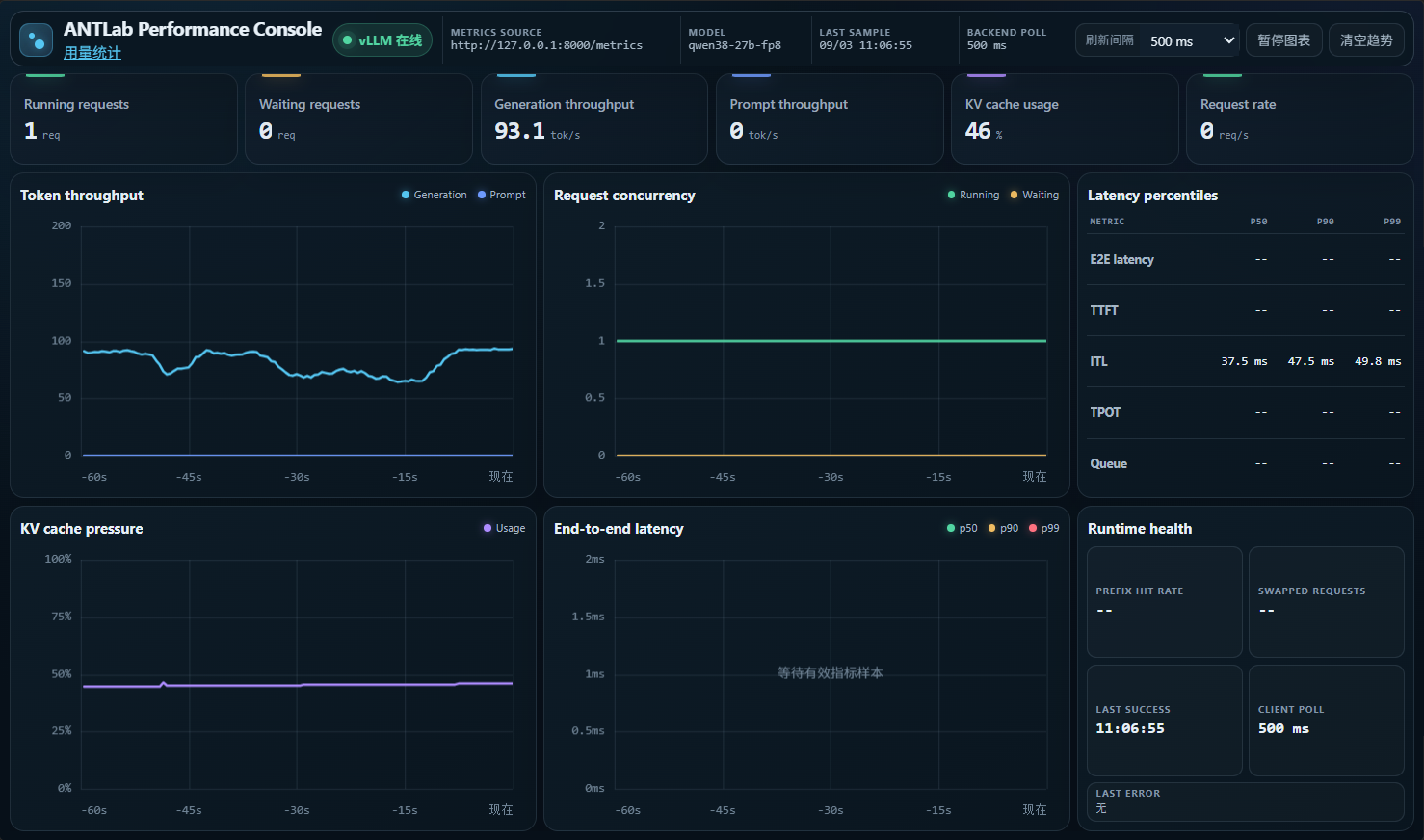The width and height of the screenshot is (1424, 840).
Task: Click the Token throughput chart title
Action: click(82, 196)
